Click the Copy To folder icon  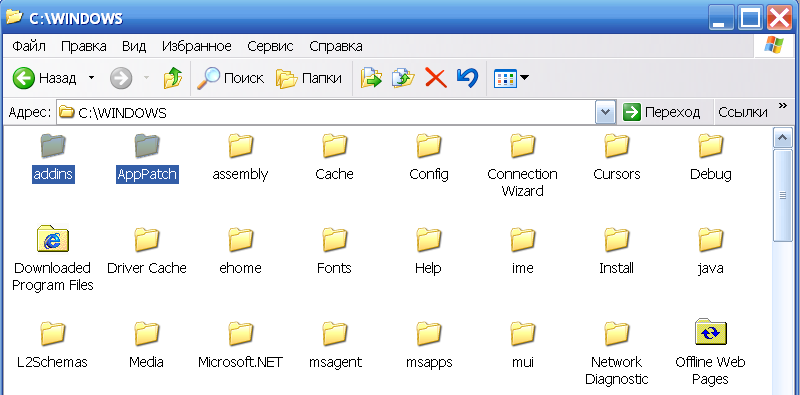(403, 78)
